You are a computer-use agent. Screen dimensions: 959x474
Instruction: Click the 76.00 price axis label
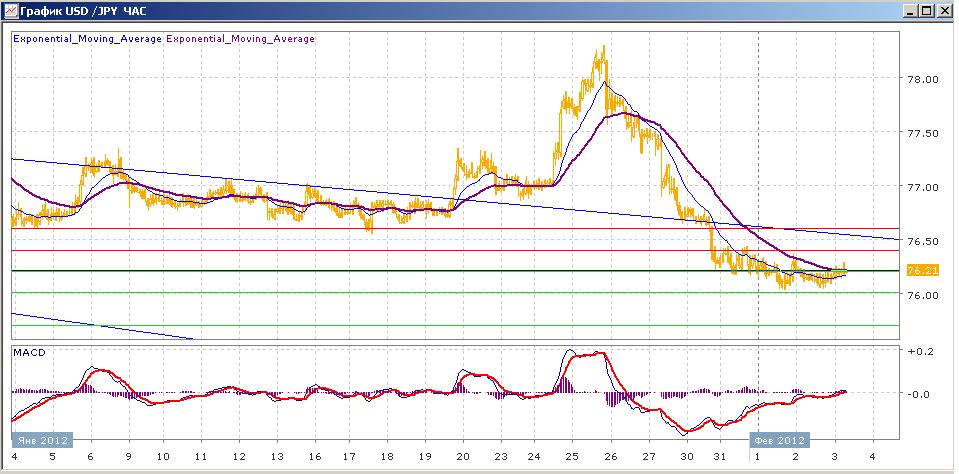(x=925, y=295)
